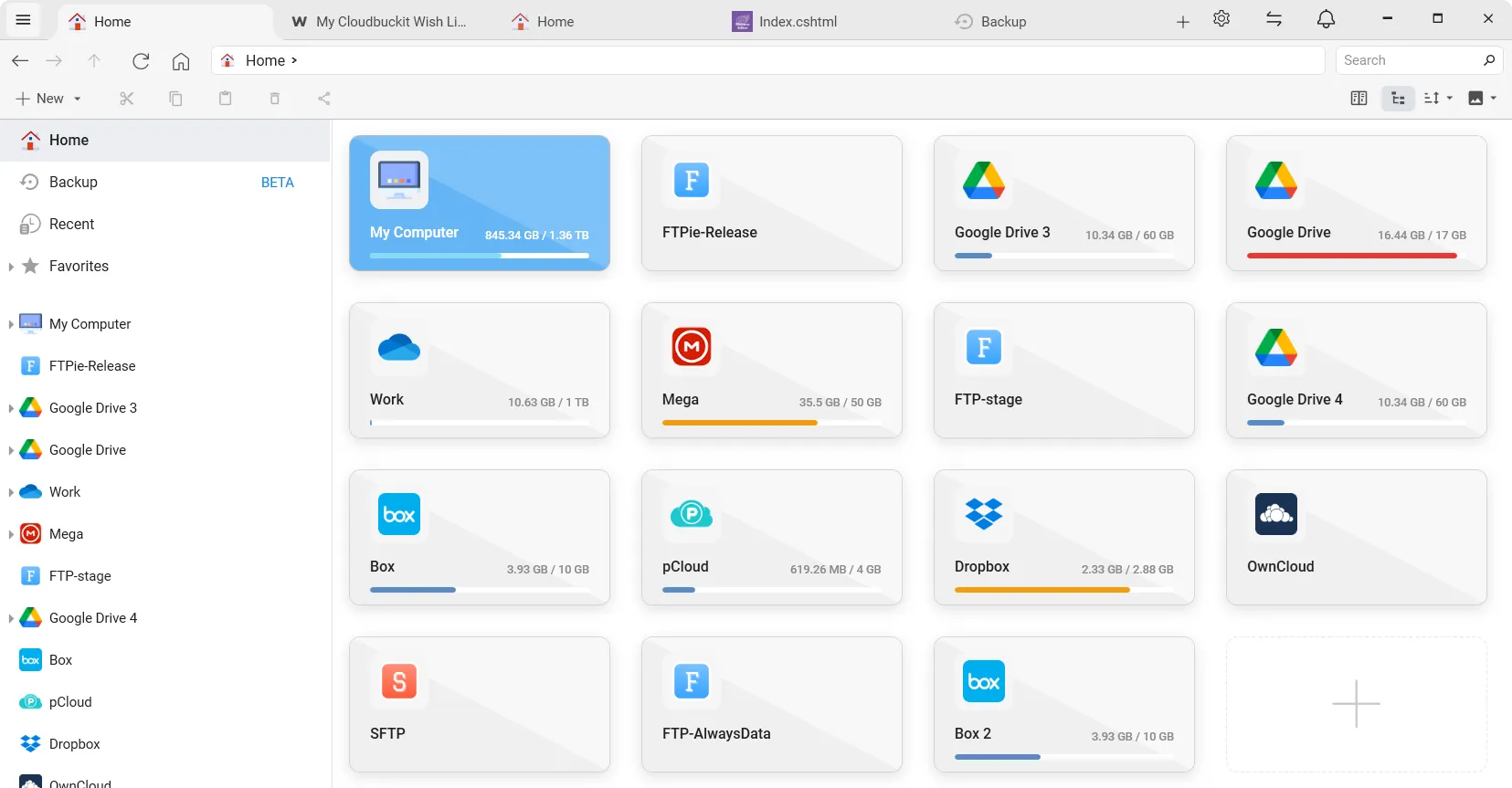This screenshot has height=788, width=1512.
Task: Open FTP-stage tile
Action: tap(1064, 370)
